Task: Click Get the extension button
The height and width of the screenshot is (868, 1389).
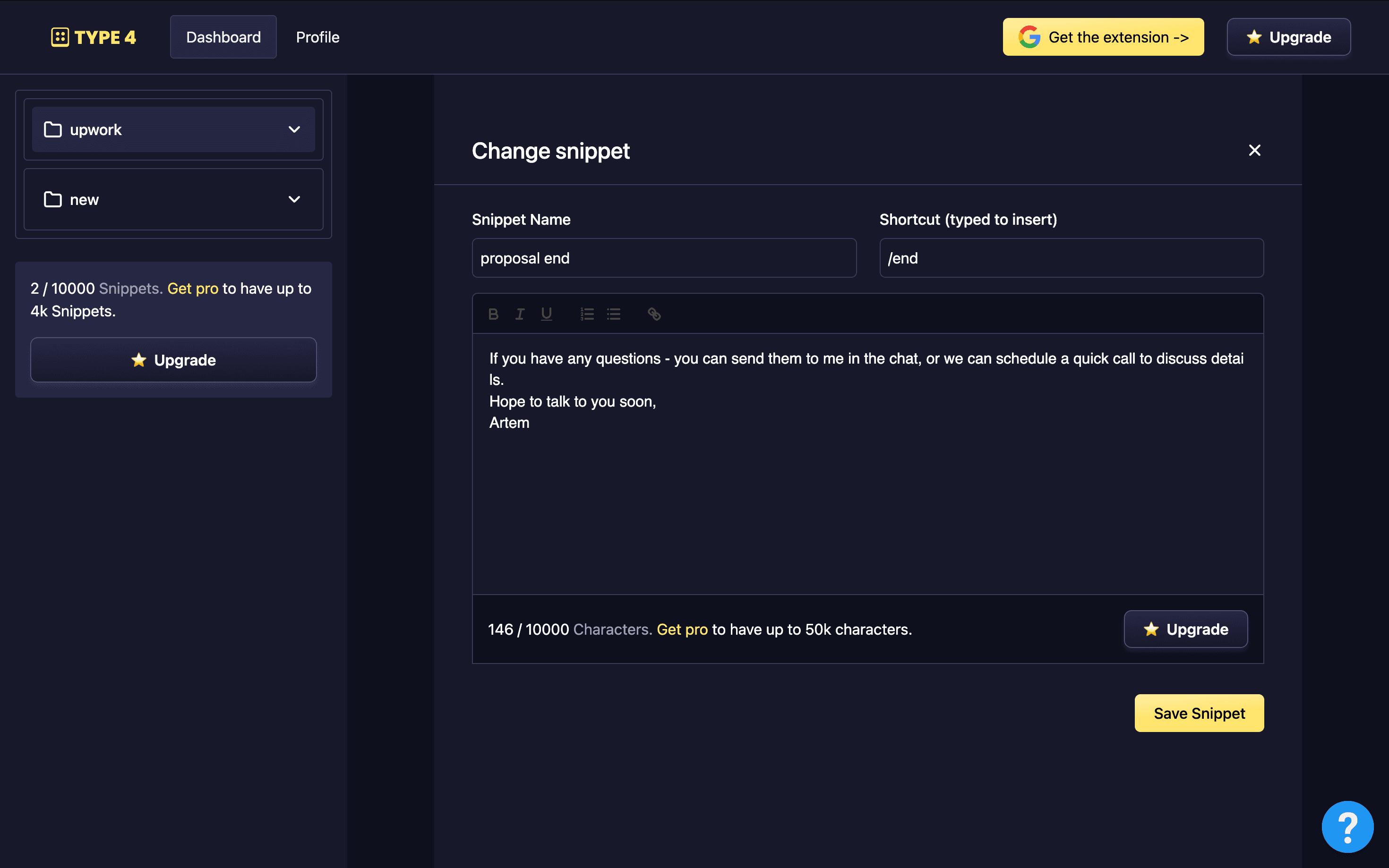Action: tap(1103, 37)
